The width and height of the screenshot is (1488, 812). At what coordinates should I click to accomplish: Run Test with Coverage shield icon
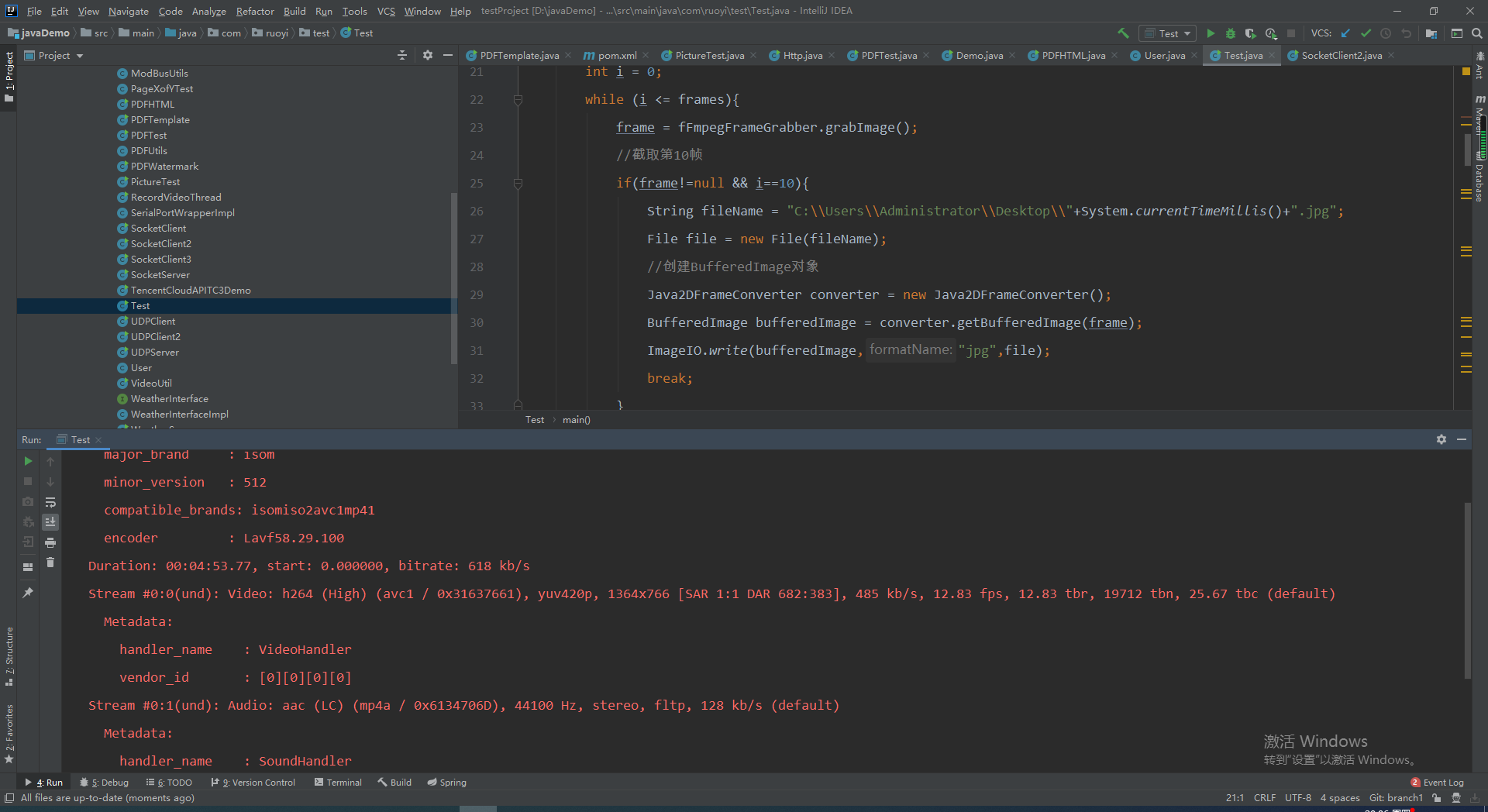click(x=1250, y=33)
